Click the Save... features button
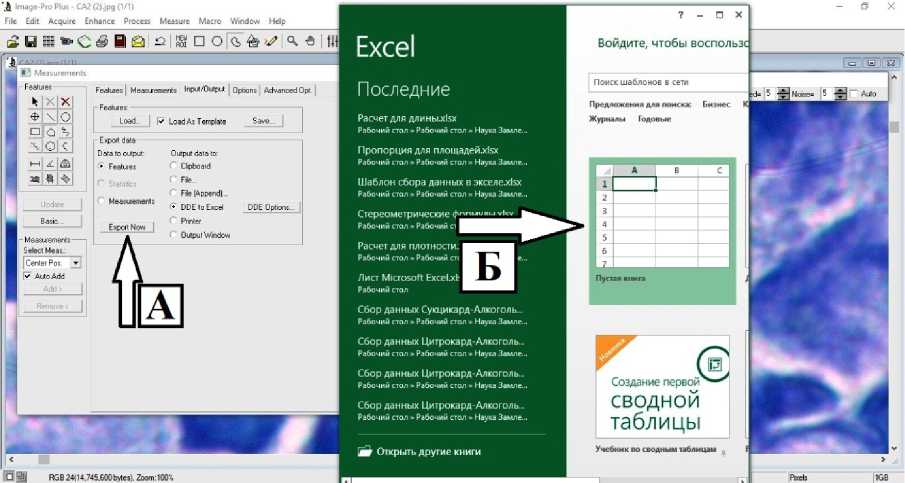This screenshot has width=905, height=483. [262, 121]
